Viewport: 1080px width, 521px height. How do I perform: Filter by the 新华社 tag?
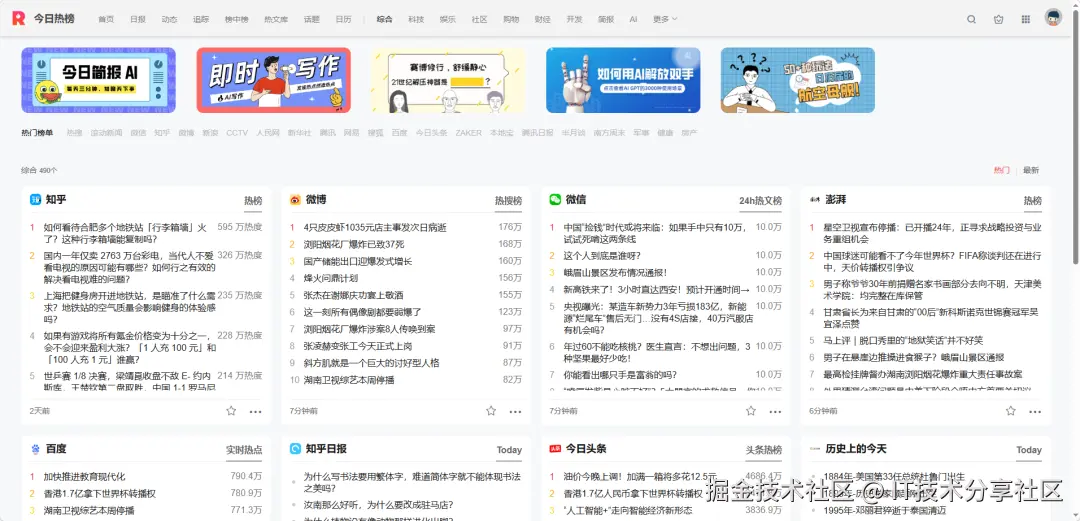[300, 133]
